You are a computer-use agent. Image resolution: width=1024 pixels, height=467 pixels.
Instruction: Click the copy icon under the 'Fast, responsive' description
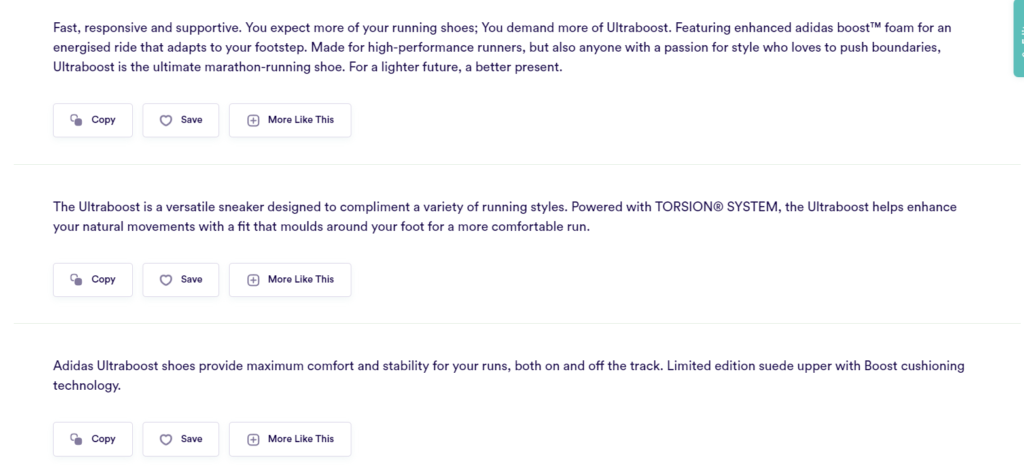point(76,120)
